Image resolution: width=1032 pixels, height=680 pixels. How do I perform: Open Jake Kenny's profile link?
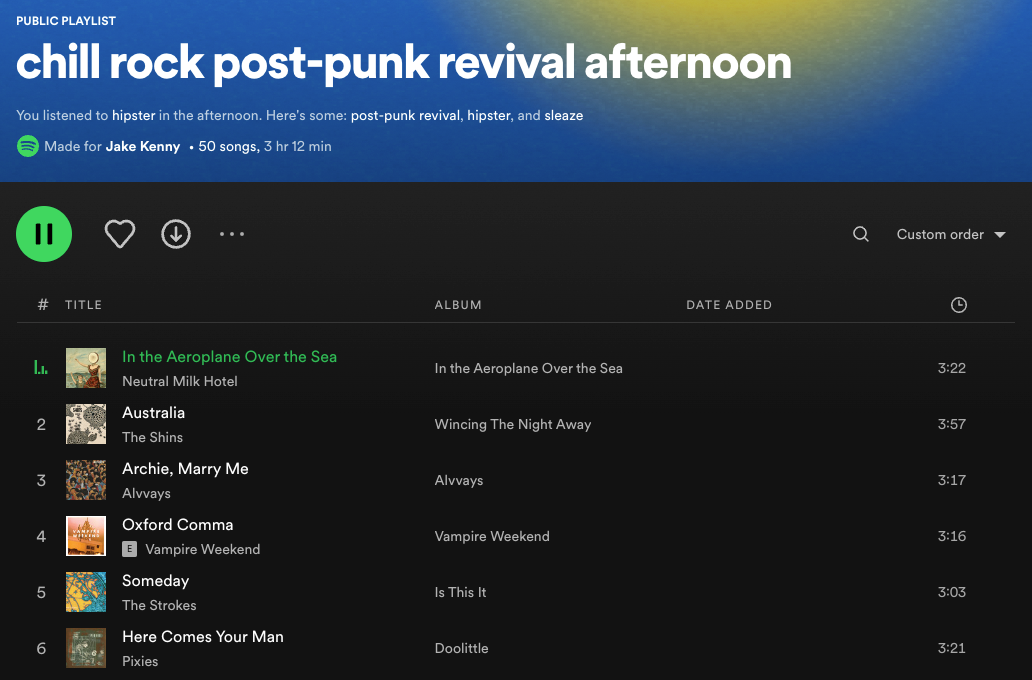click(143, 146)
